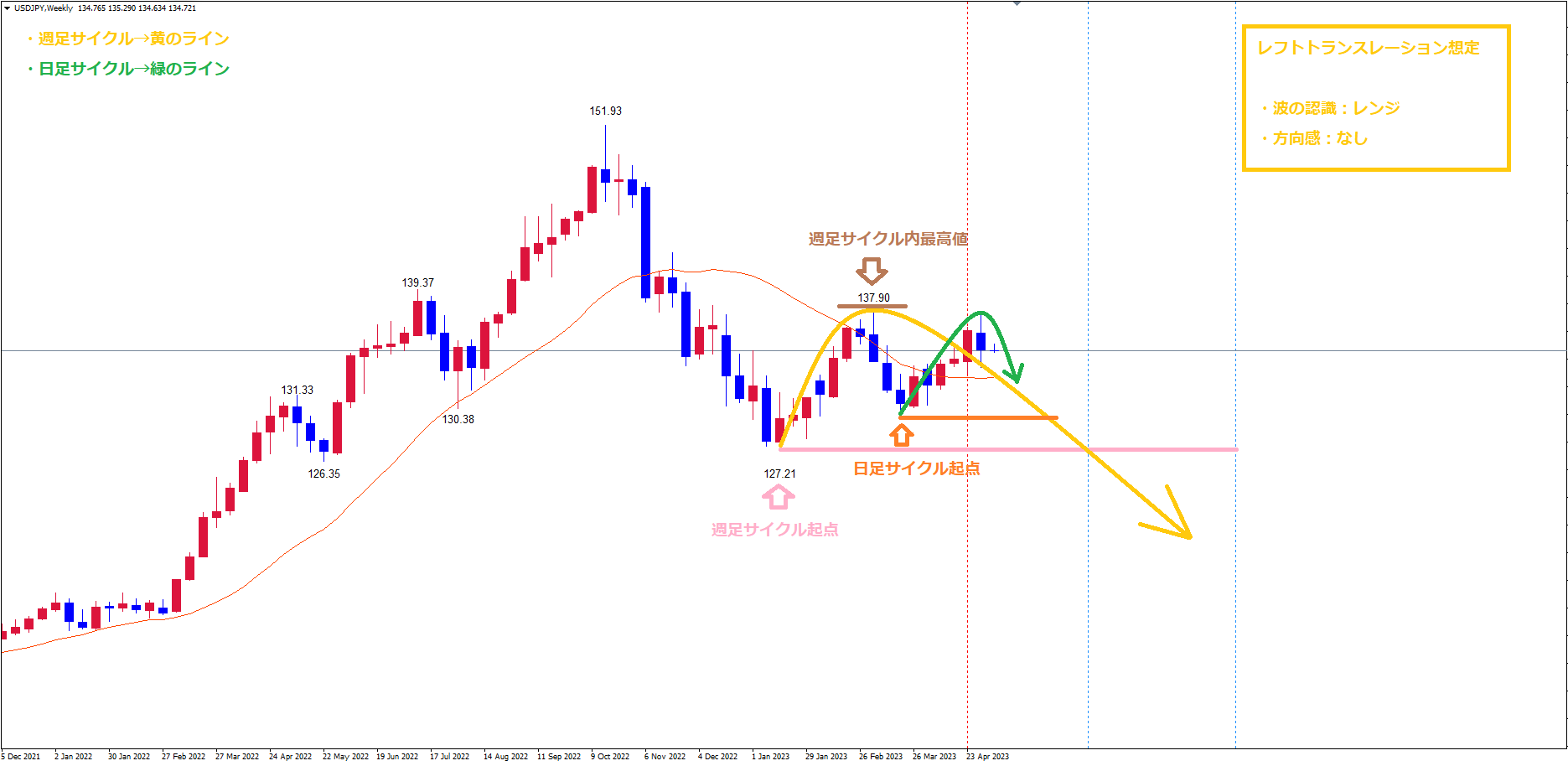Select the orange up arrow above 日足サイクル起点

[901, 435]
